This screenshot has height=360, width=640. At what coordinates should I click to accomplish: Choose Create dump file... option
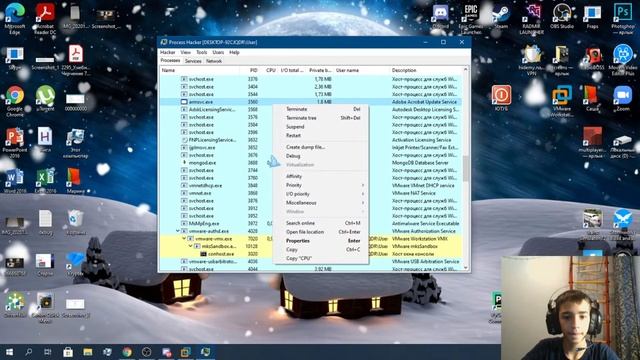point(321,147)
